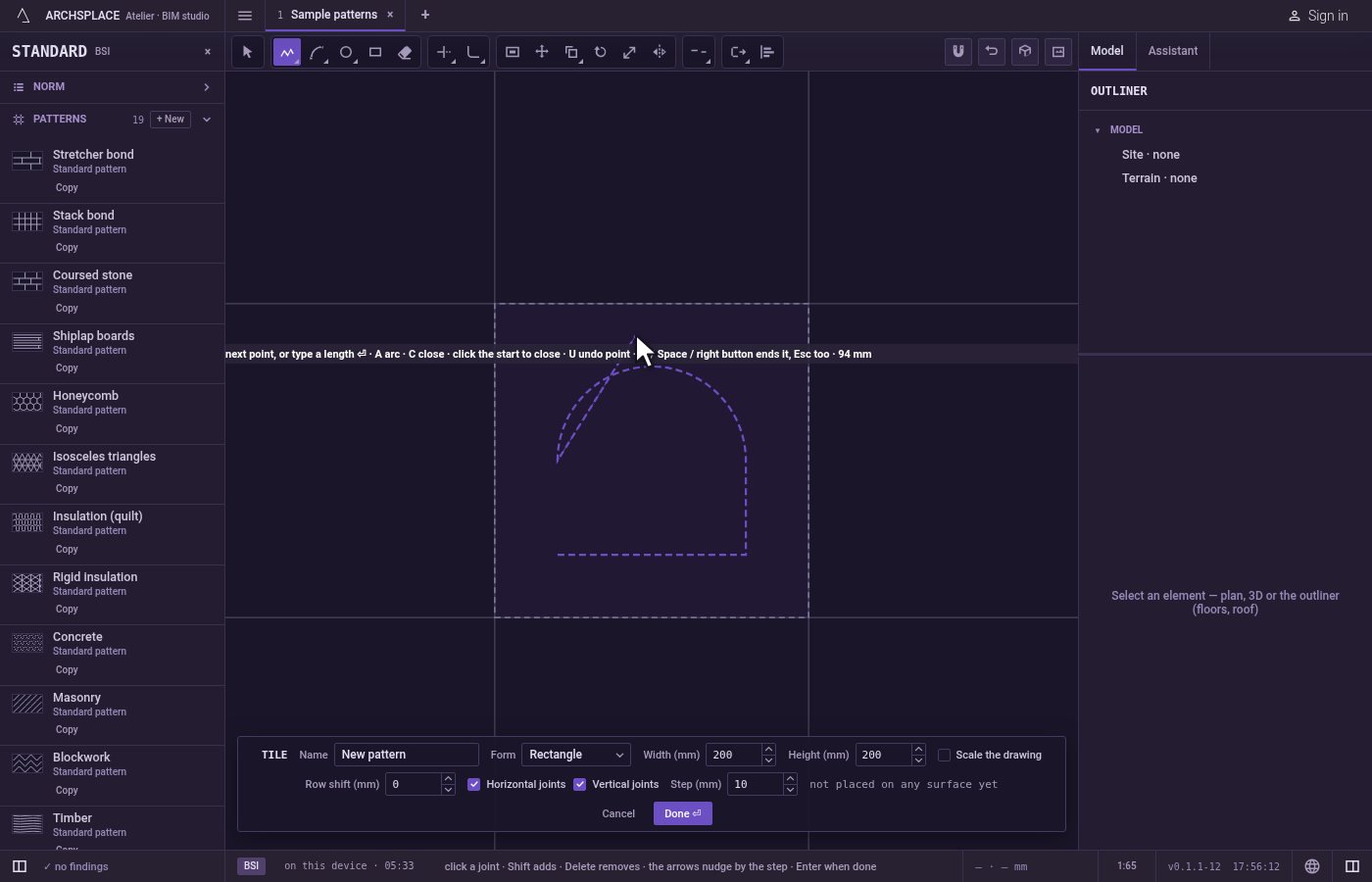Select the copy tool

(x=571, y=52)
